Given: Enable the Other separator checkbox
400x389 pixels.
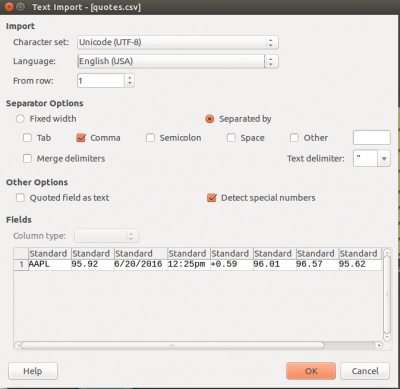Looking at the screenshot, I should point(294,138).
